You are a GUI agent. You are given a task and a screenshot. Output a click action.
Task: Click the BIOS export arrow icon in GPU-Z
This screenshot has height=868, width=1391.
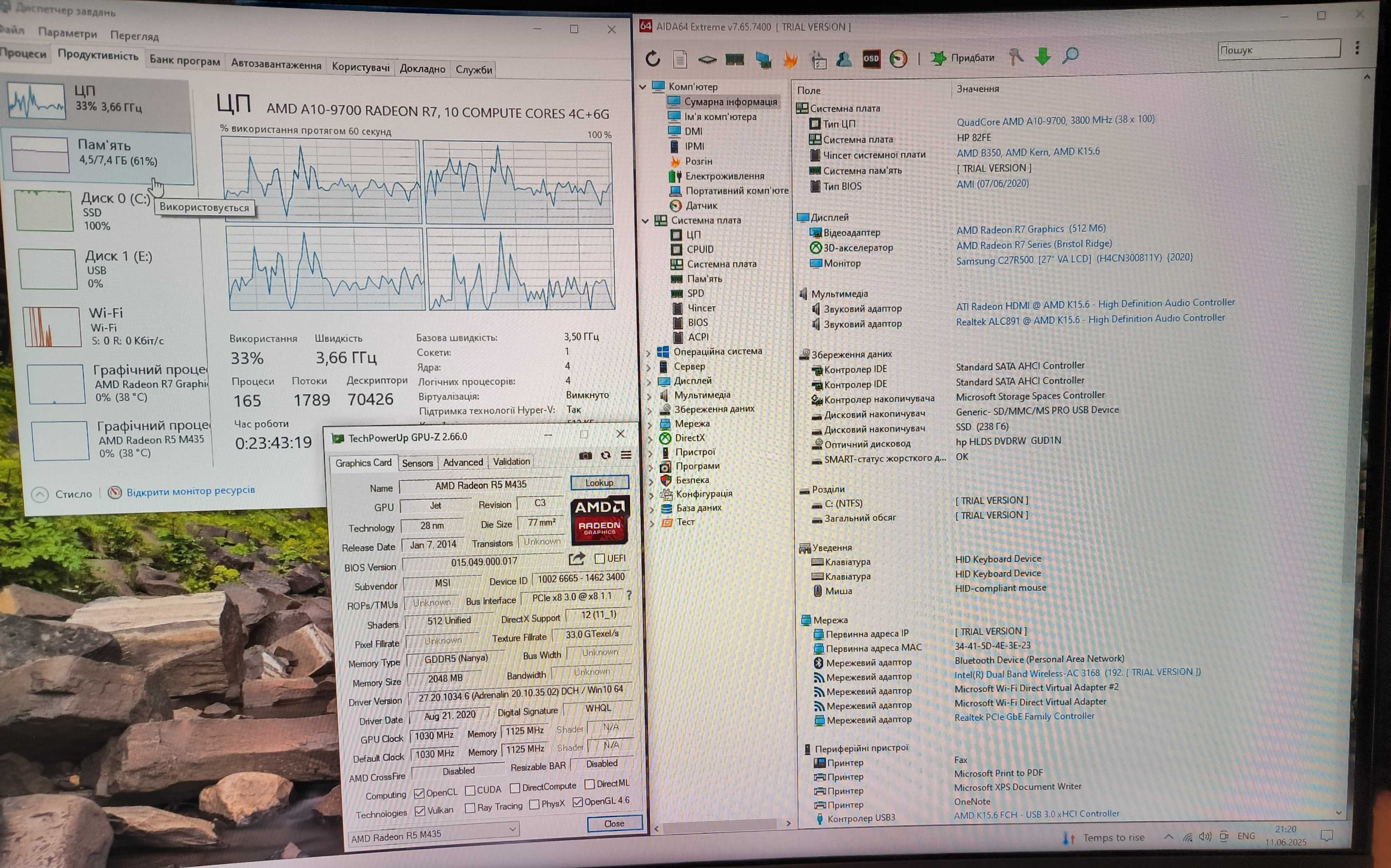[577, 559]
